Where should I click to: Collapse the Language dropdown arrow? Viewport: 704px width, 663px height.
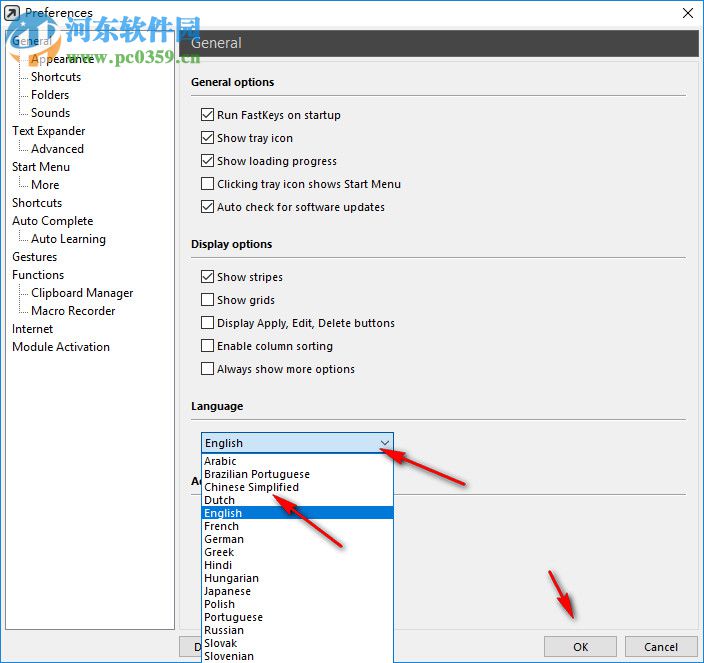pyautogui.click(x=384, y=443)
